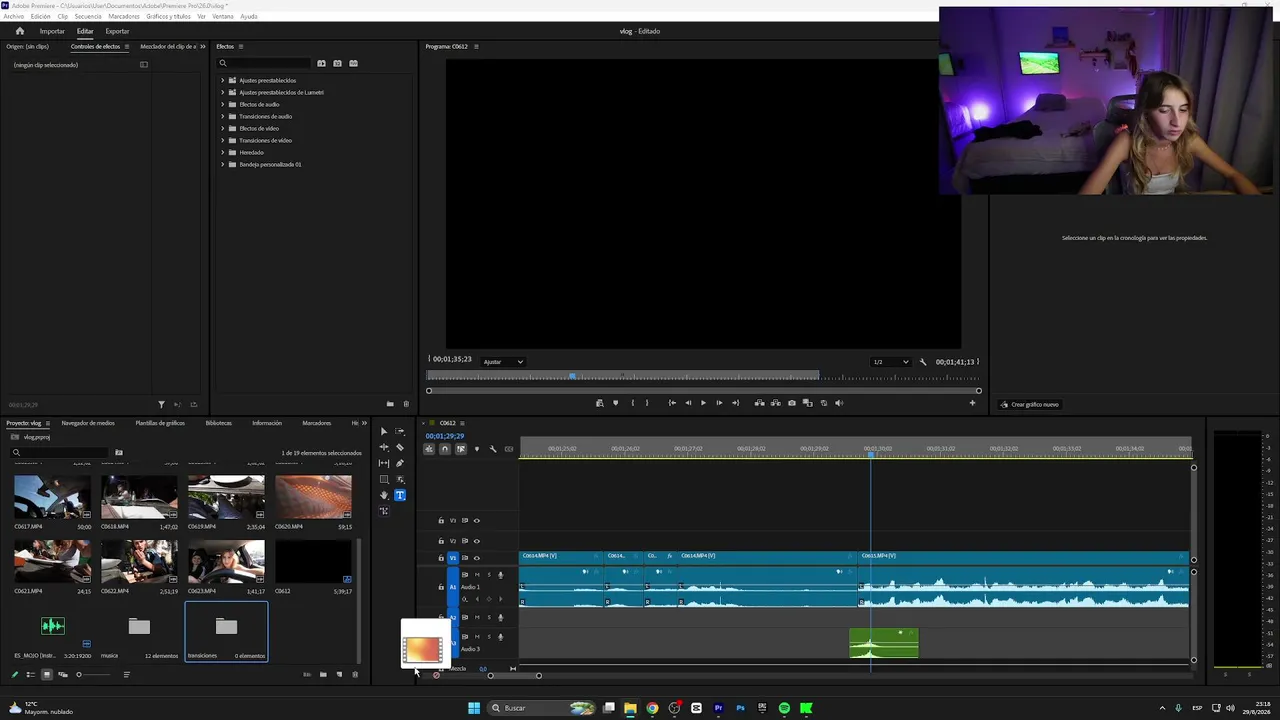Select the Selection arrow tool
Screen dimensions: 1280x720
coord(384,431)
